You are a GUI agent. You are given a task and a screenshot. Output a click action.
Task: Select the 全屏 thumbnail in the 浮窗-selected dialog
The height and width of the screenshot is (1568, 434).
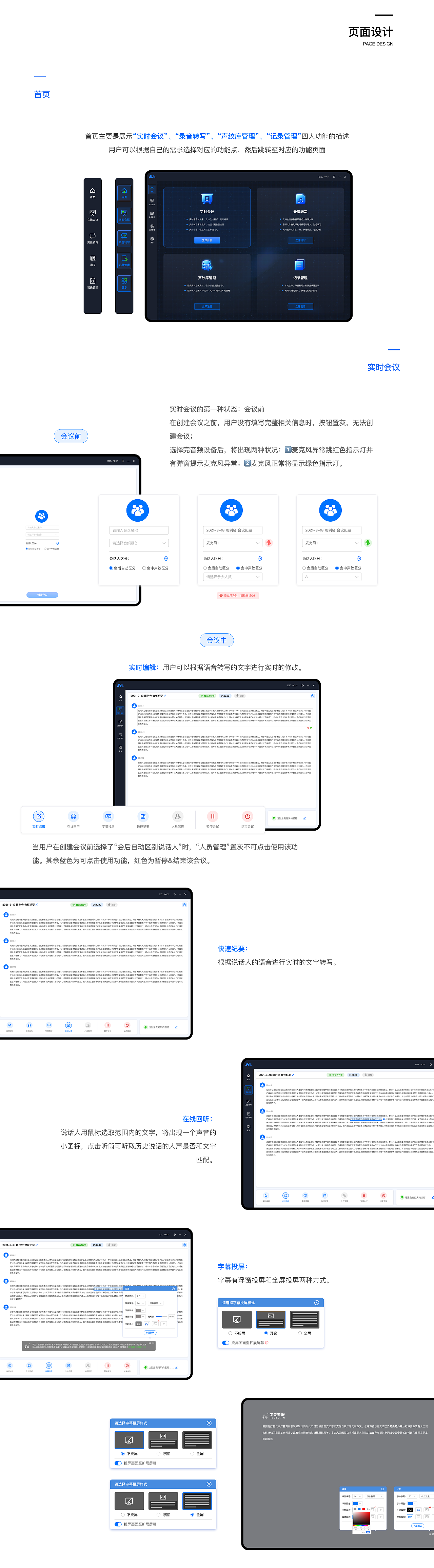coord(304,1319)
